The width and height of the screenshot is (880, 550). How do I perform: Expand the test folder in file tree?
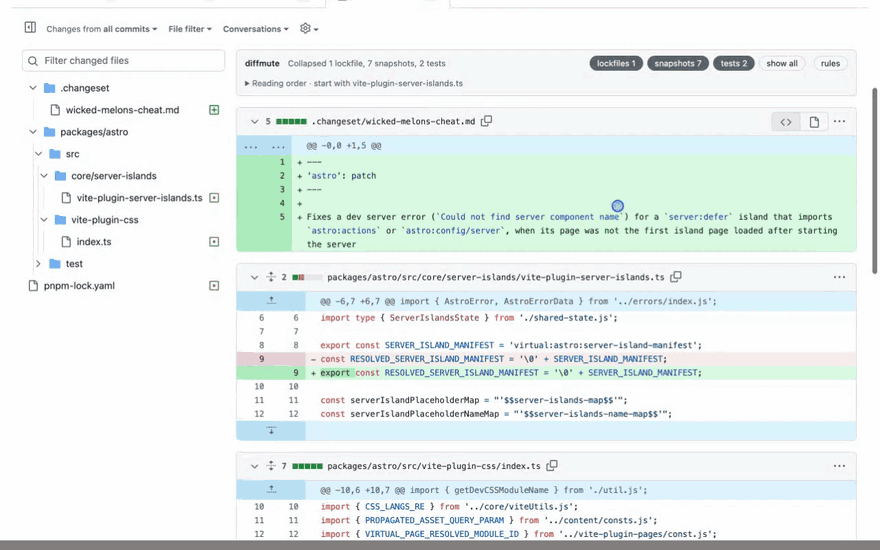click(39, 264)
